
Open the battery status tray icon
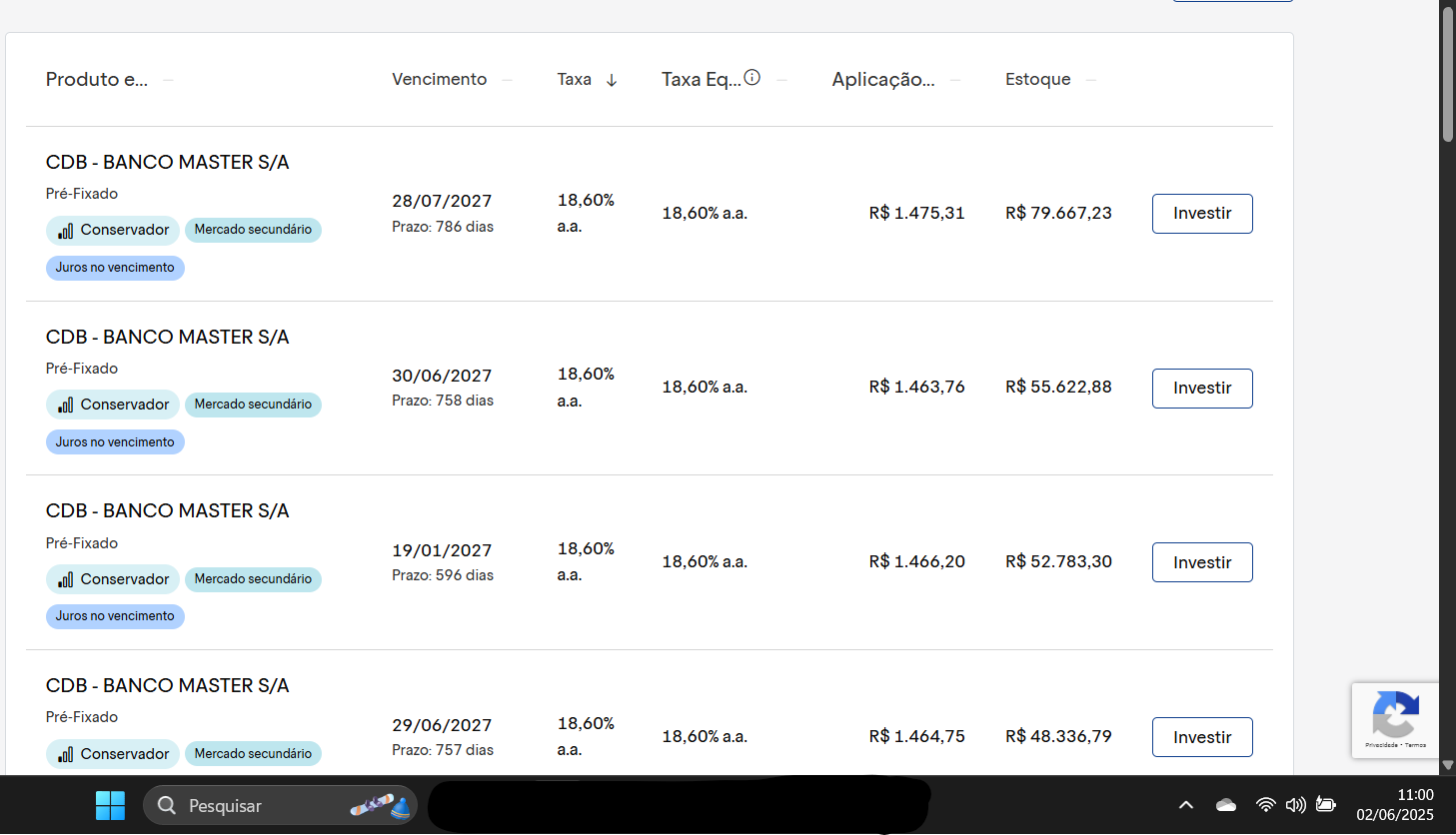1326,805
